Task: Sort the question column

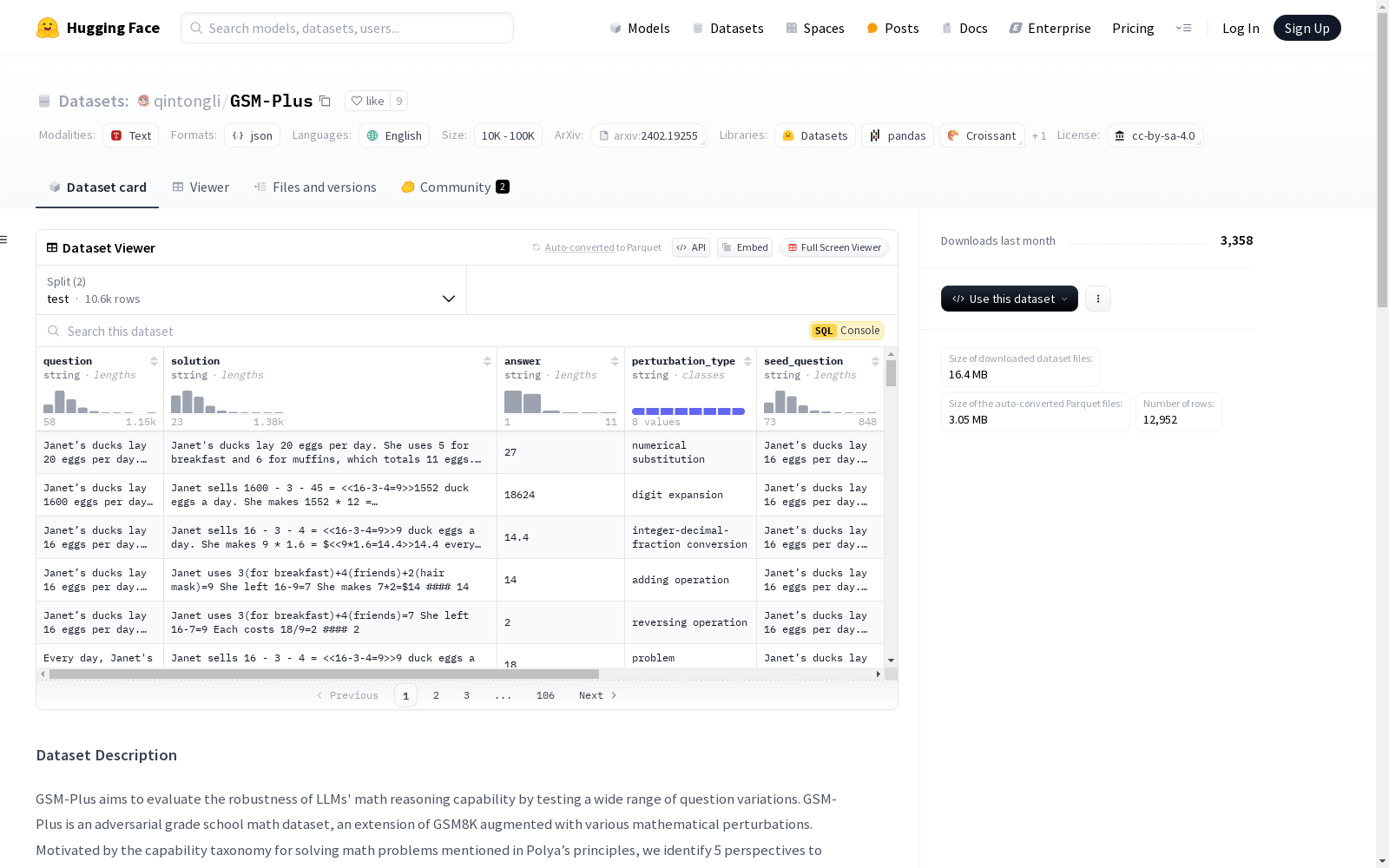Action: pyautogui.click(x=154, y=361)
